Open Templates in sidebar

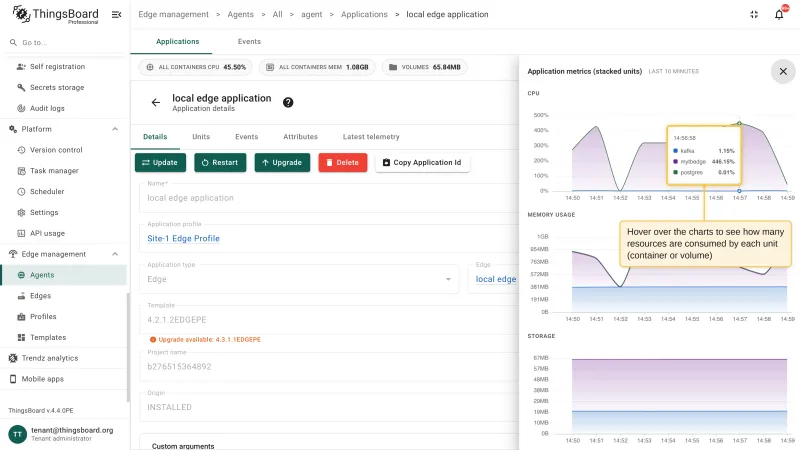64,337
